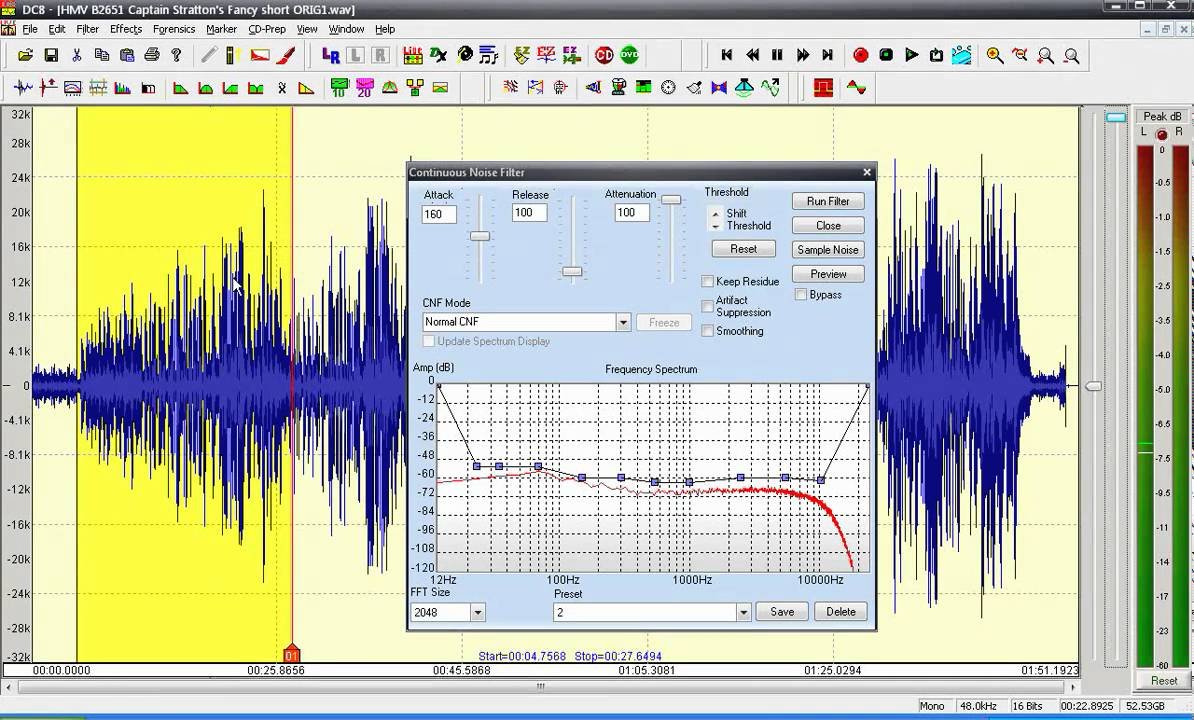Click the Run Filter button
1194x720 pixels.
(x=828, y=201)
